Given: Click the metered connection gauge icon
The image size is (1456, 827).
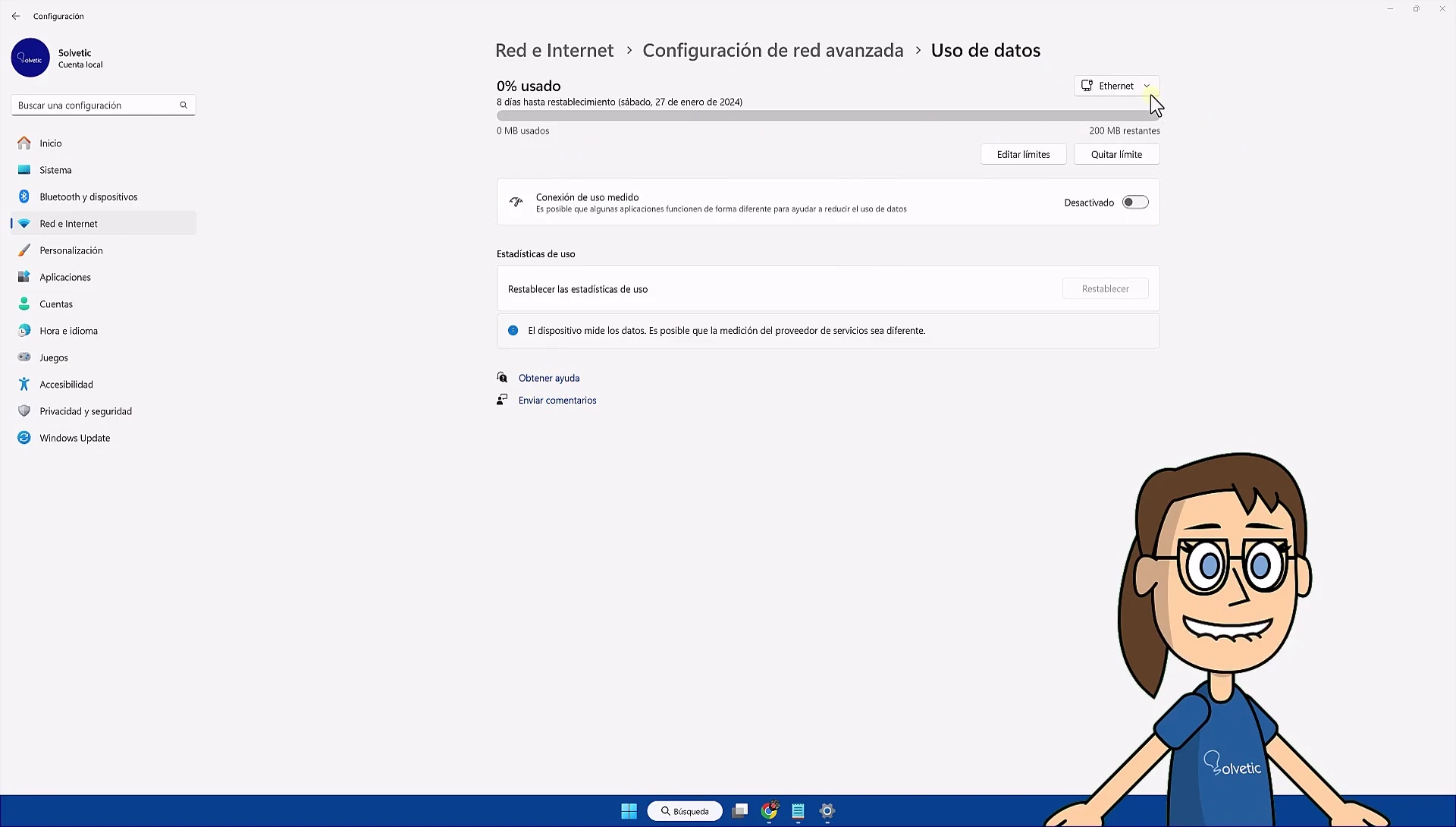Looking at the screenshot, I should coord(516,202).
